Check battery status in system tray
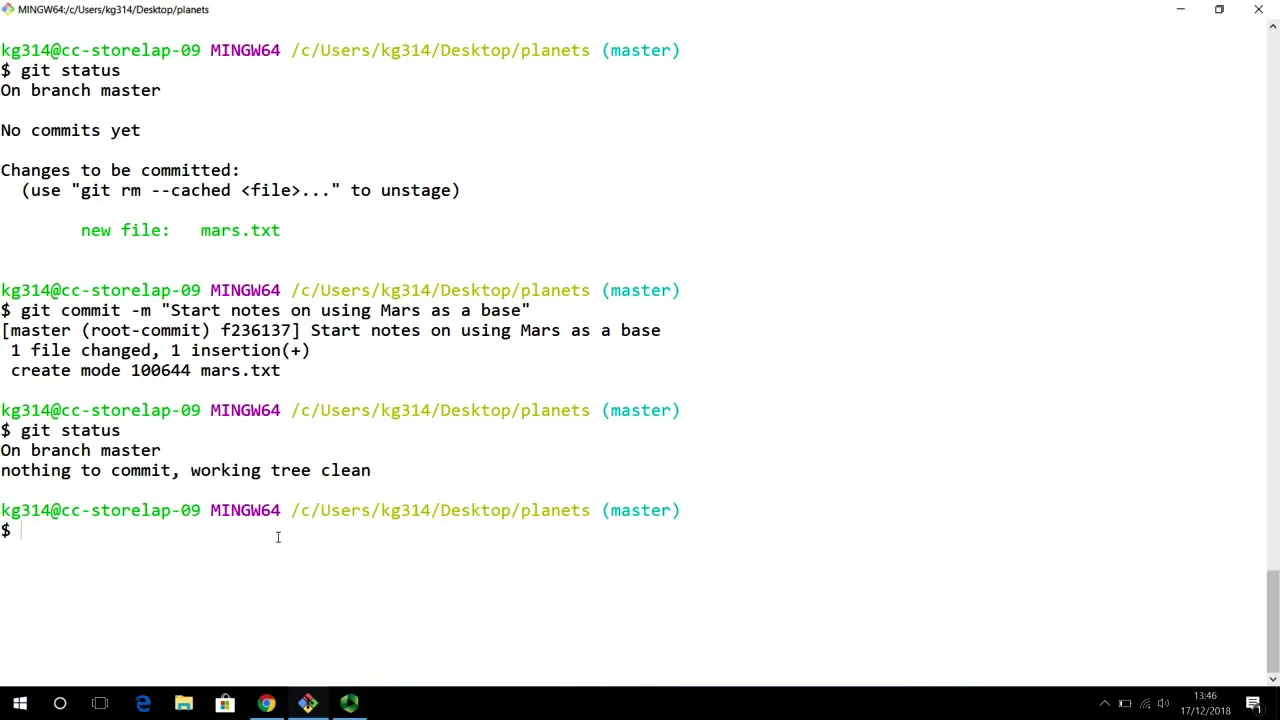 tap(1125, 704)
